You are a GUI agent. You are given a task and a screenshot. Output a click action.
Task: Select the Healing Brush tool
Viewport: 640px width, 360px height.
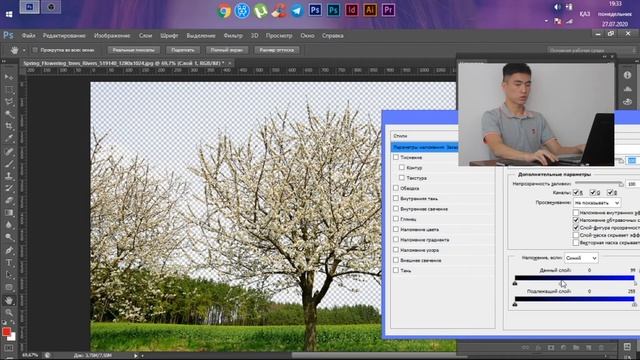[9, 151]
